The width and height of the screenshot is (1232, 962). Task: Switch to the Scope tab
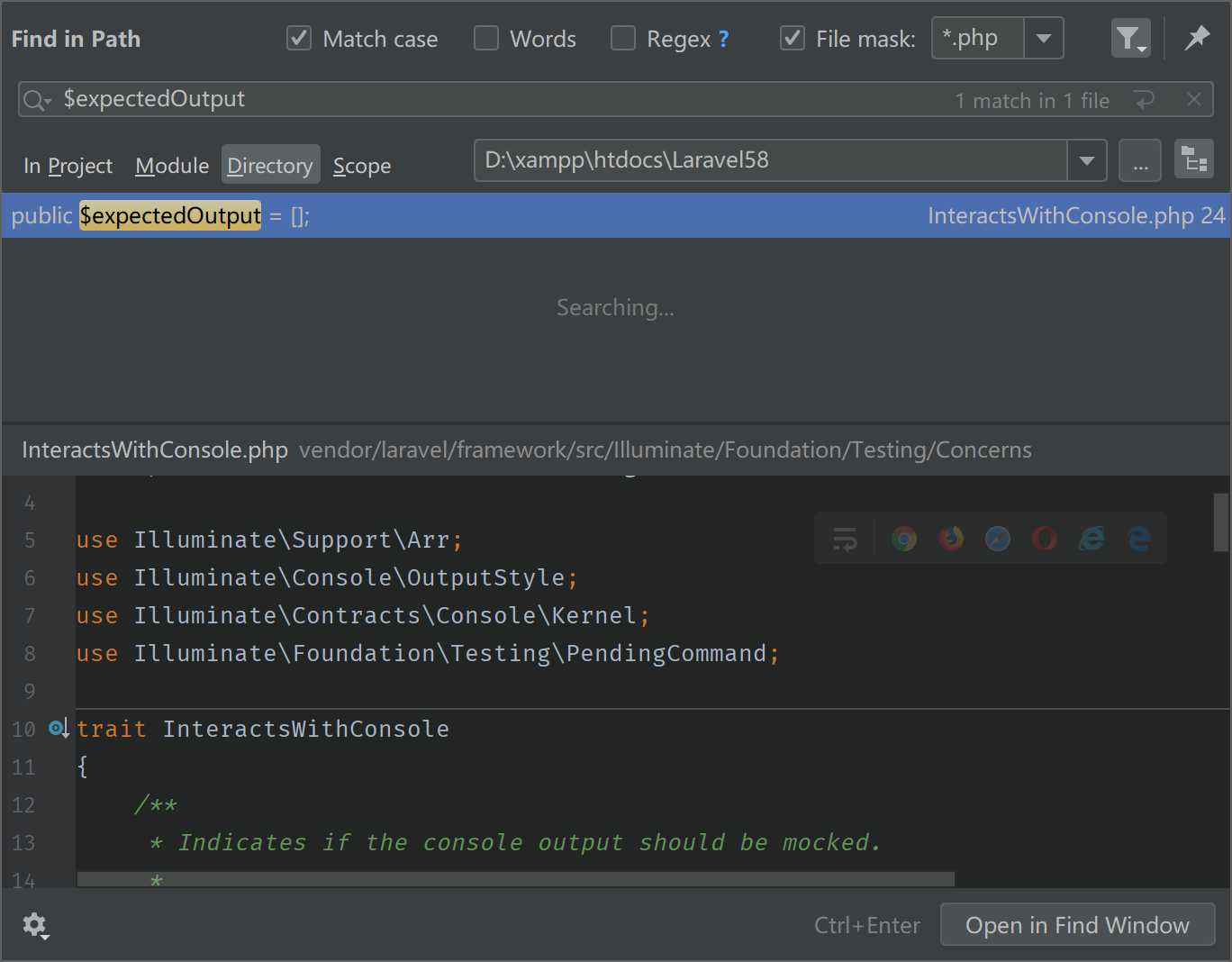tap(362, 166)
